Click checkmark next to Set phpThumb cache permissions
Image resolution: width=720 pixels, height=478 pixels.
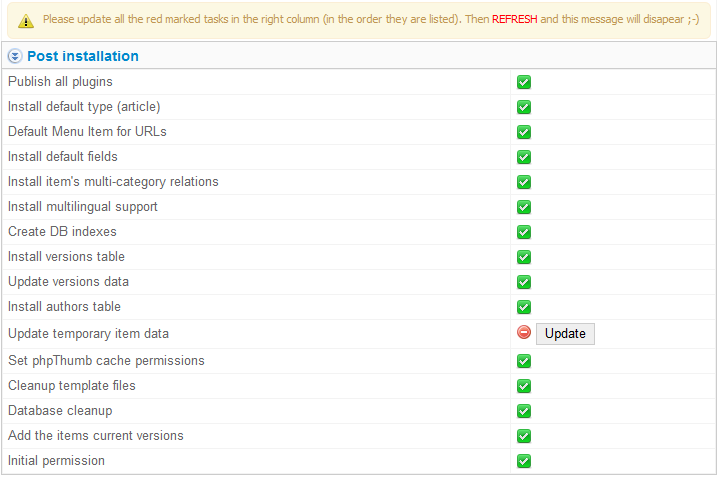click(x=523, y=361)
